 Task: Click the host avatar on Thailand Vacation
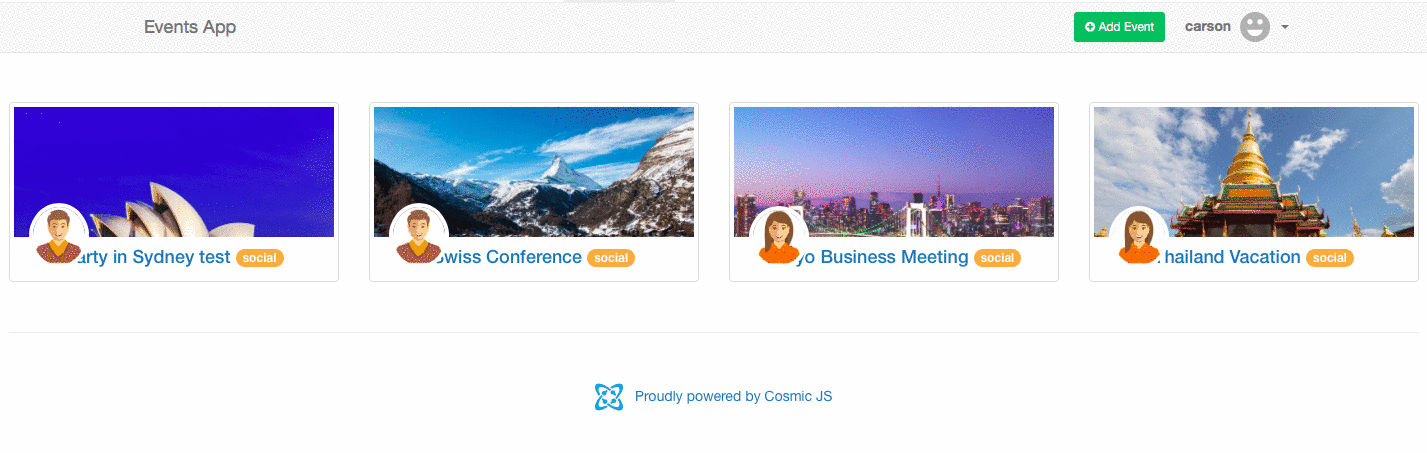(1139, 235)
